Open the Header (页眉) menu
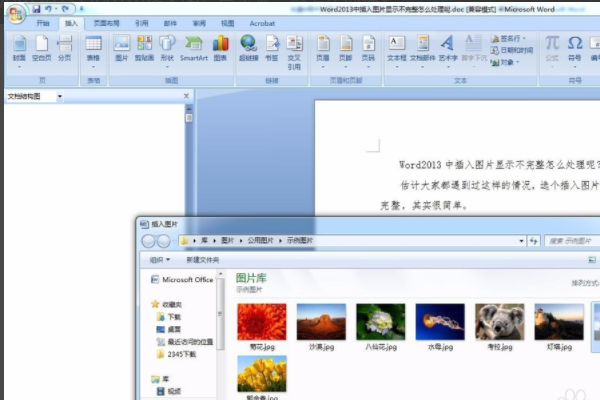 click(x=323, y=51)
